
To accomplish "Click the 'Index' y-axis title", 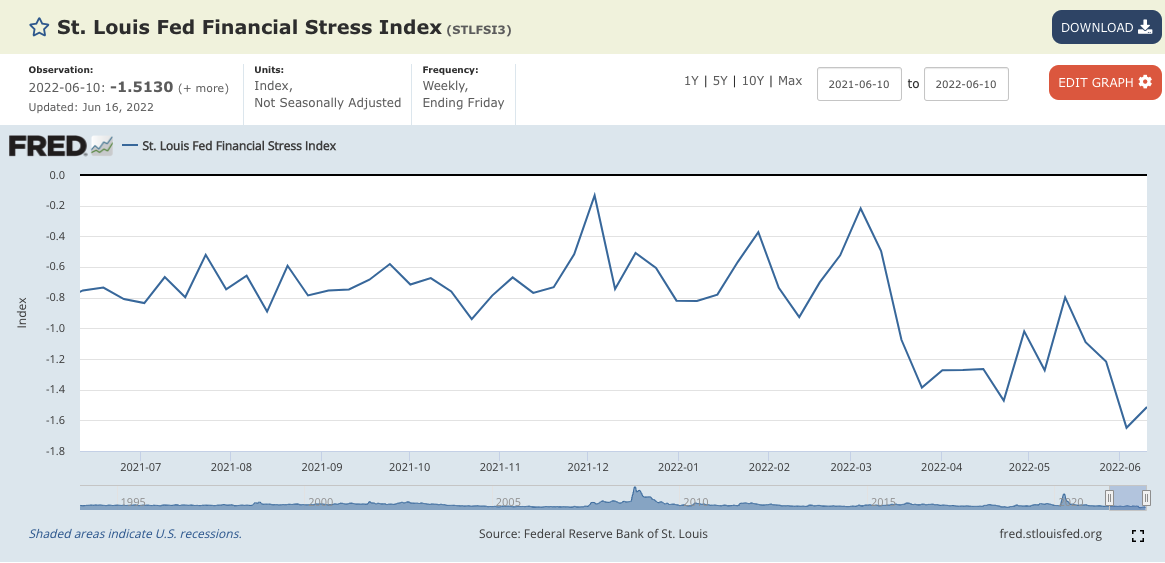I will coord(22,313).
